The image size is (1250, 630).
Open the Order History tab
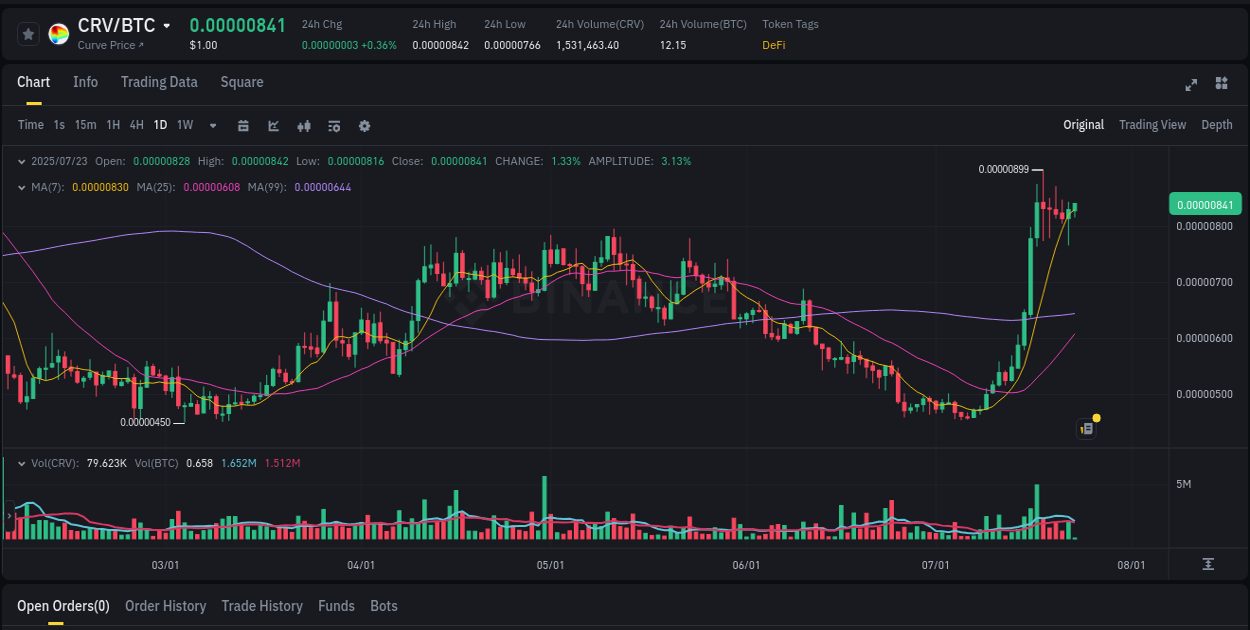[x=165, y=606]
